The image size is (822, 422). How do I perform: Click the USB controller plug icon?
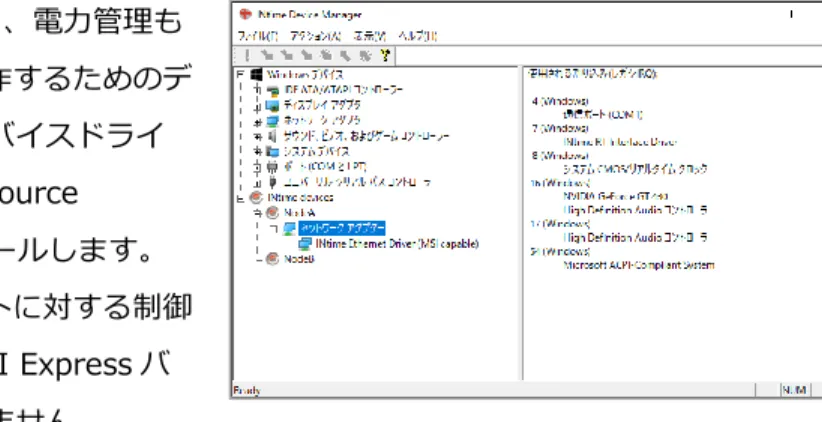pyautogui.click(x=272, y=182)
